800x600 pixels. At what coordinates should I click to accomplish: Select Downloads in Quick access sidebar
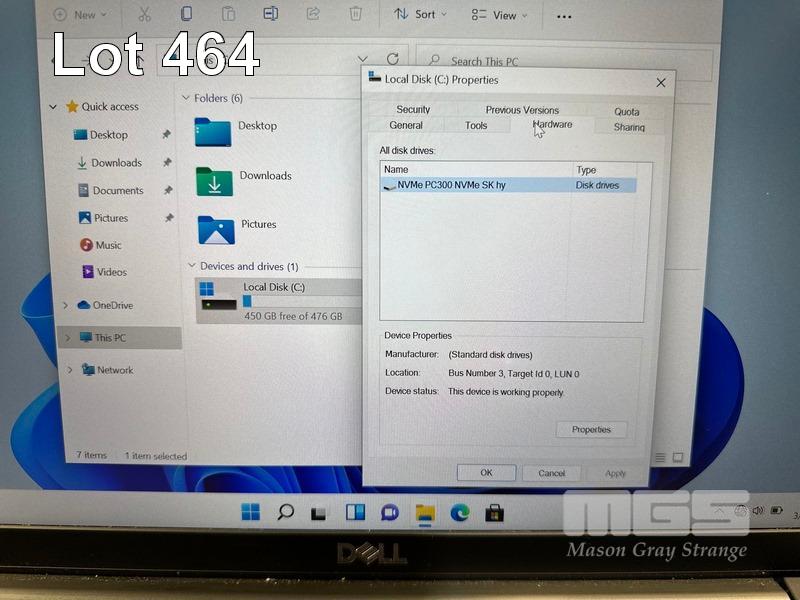116,163
